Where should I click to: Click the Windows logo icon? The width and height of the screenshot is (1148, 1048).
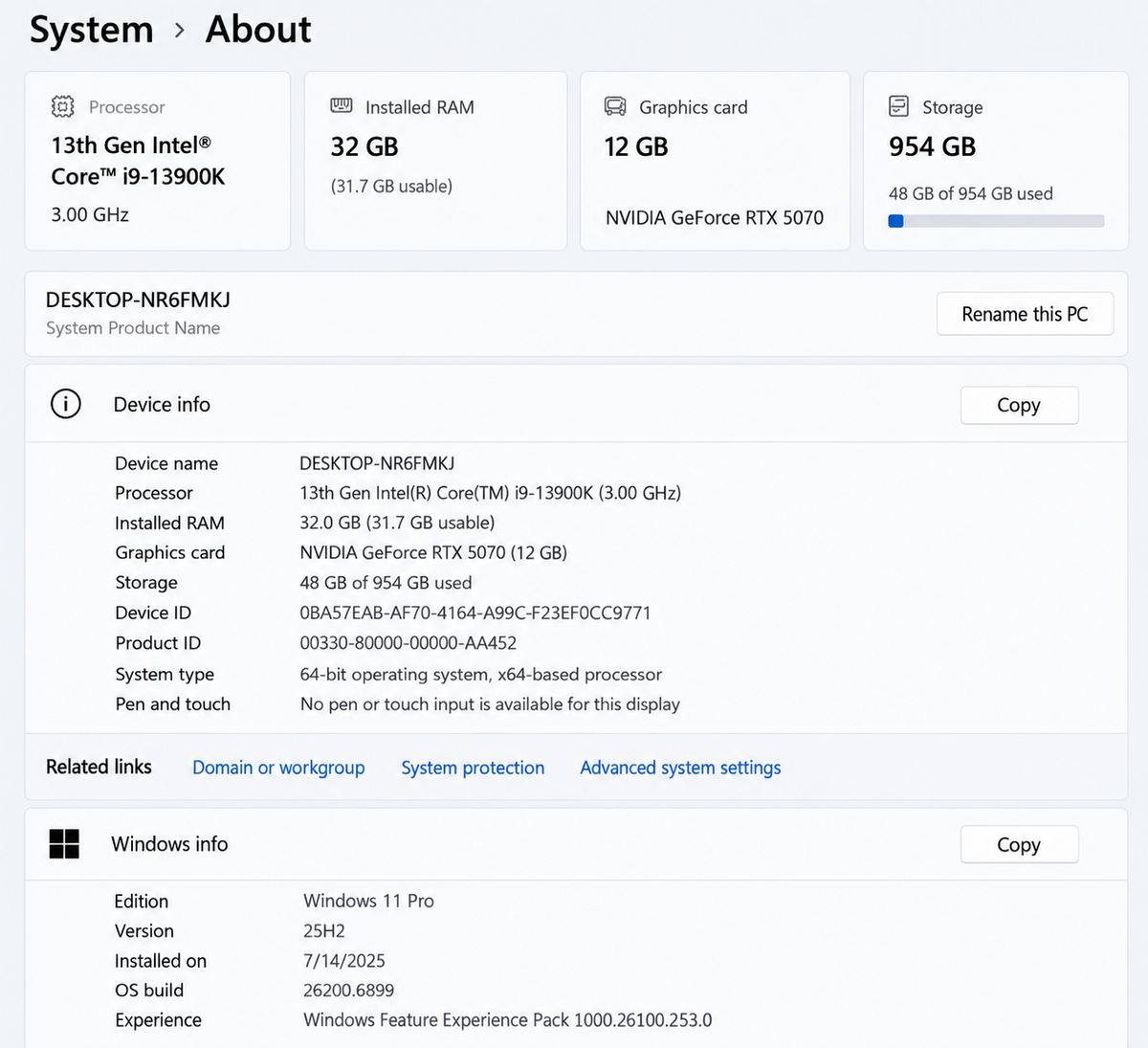[64, 844]
